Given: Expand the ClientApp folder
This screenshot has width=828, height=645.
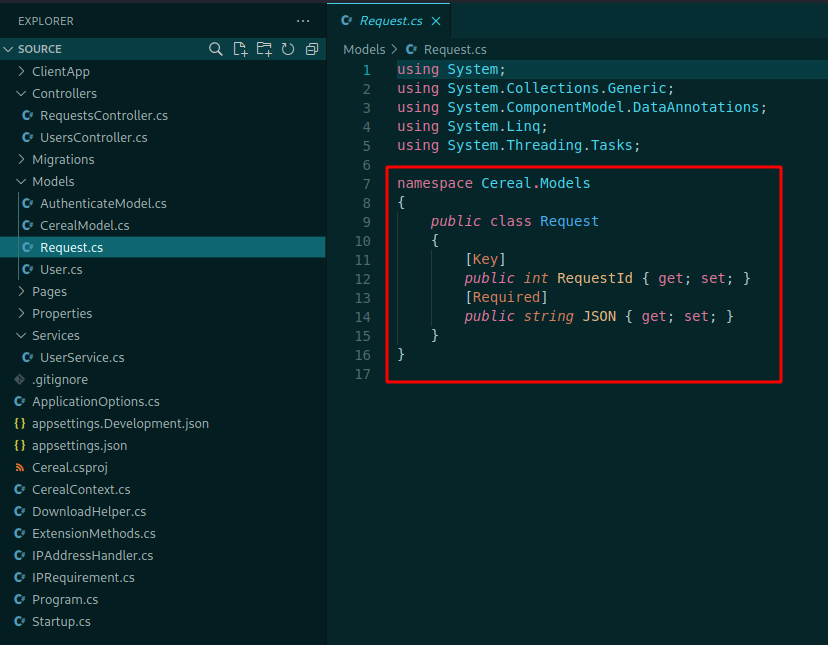Looking at the screenshot, I should tap(163, 71).
